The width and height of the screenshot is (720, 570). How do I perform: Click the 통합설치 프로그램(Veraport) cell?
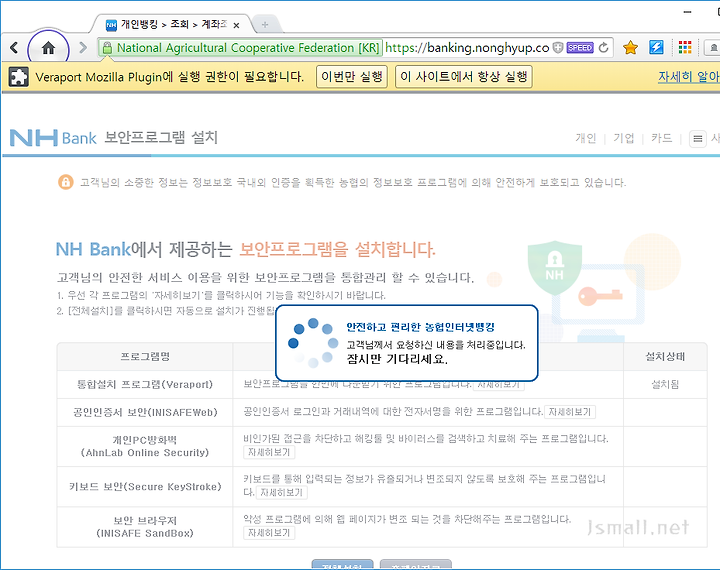point(145,384)
